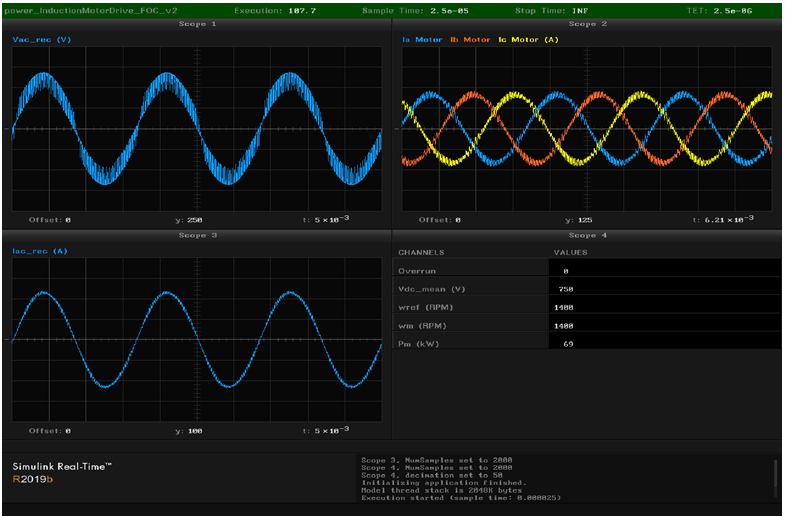Click the Sample Time readout in header
The image size is (785, 517).
(x=414, y=10)
